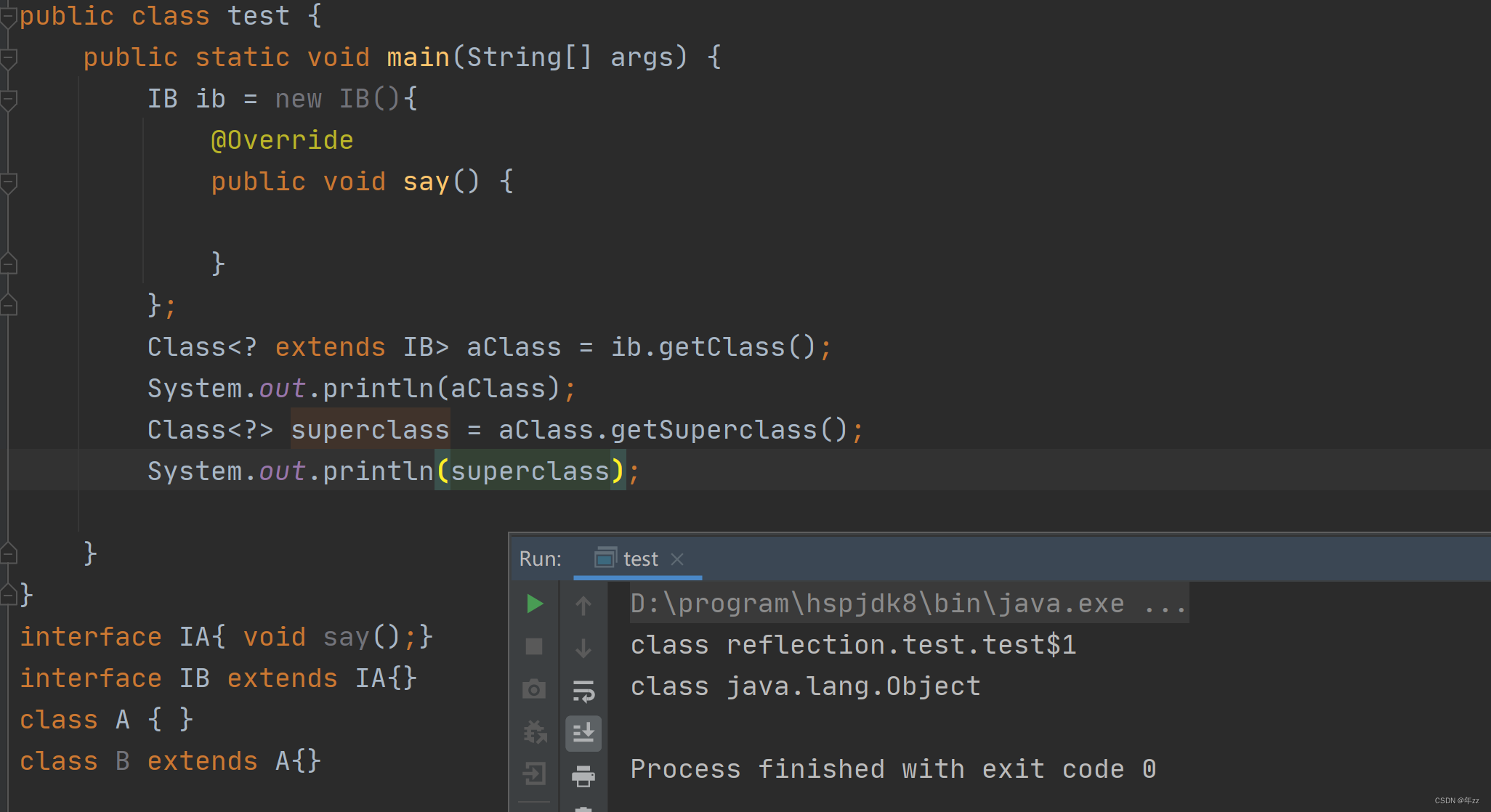Select the test run tab

point(639,559)
